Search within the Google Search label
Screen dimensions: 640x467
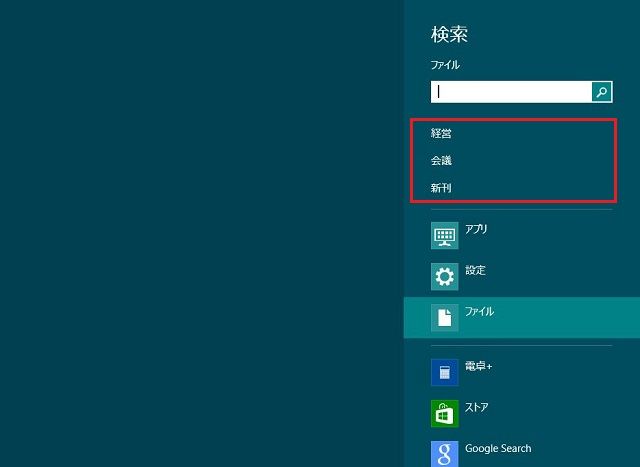[498, 448]
